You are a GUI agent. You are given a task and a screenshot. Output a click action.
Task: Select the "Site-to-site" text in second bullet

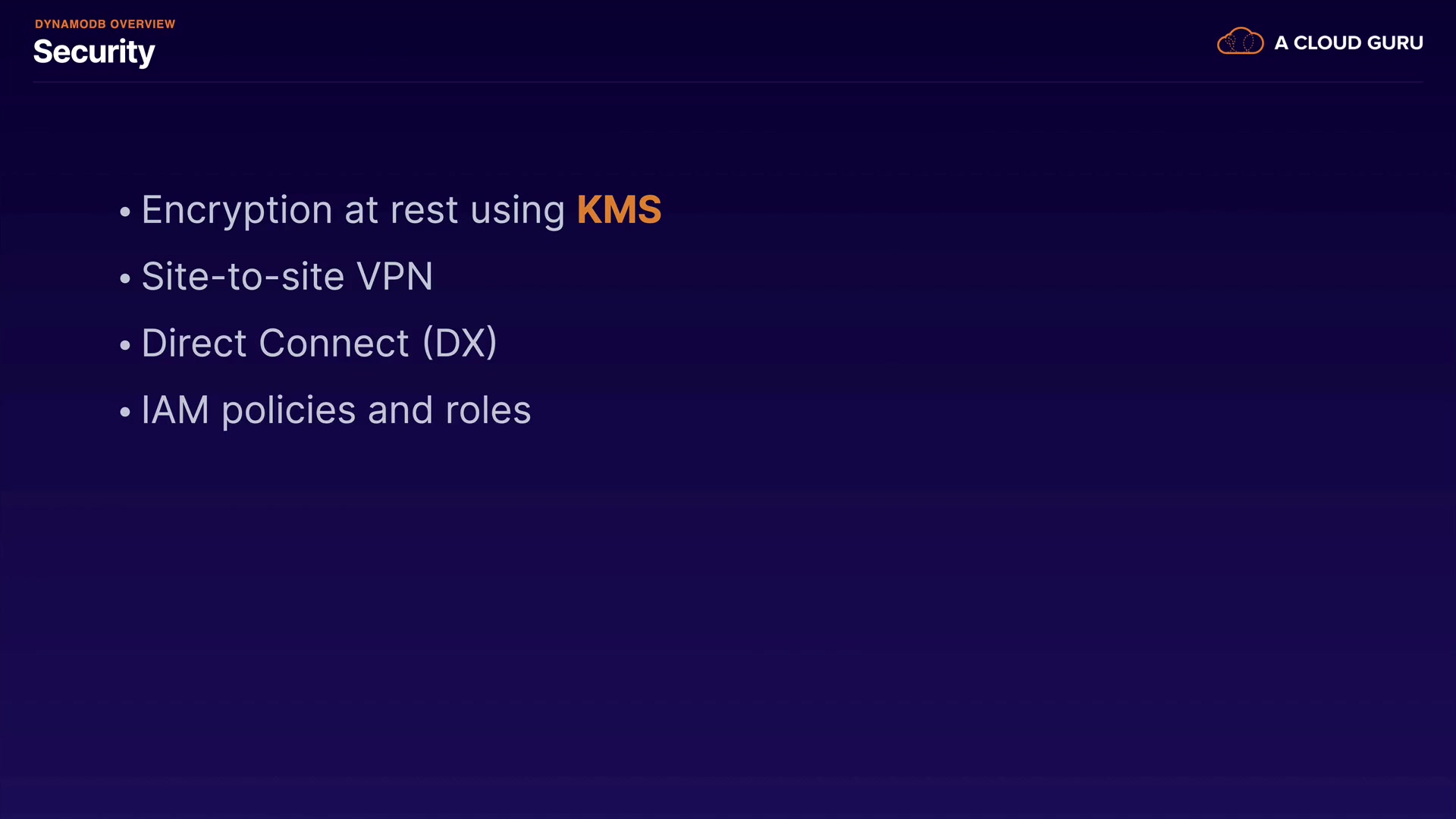(x=243, y=277)
